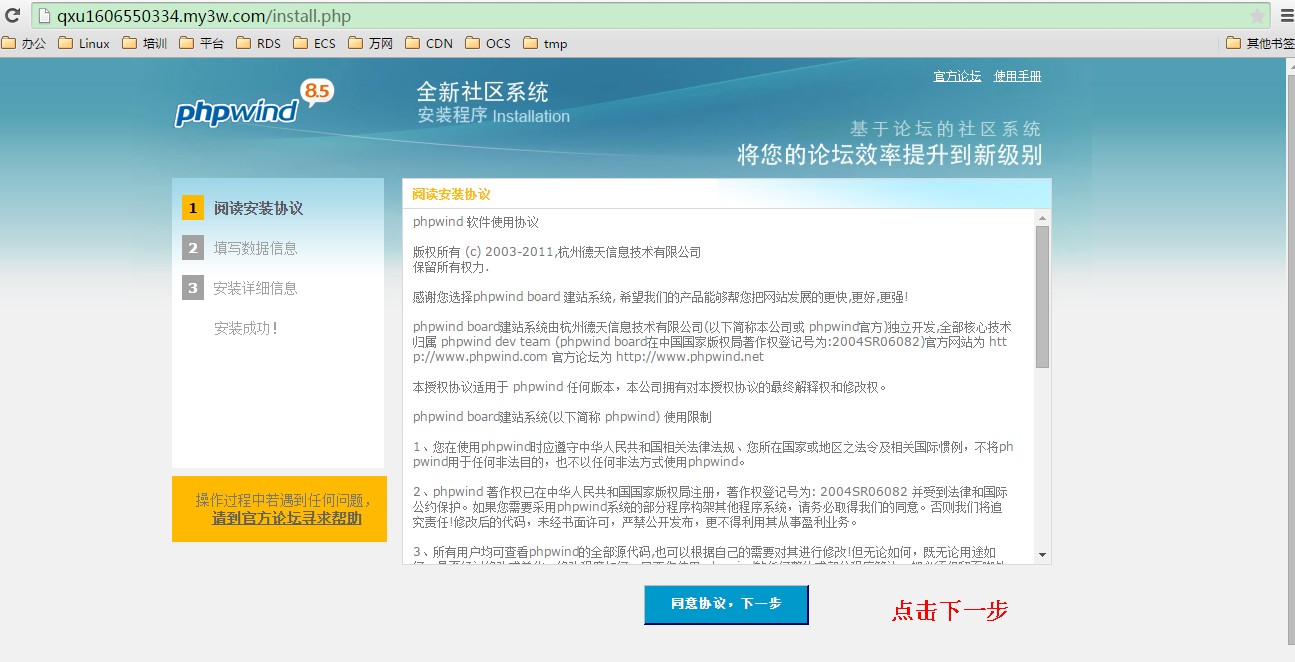The width and height of the screenshot is (1295, 662).
Task: Open the CDN bookmark folder
Action: pyautogui.click(x=428, y=43)
